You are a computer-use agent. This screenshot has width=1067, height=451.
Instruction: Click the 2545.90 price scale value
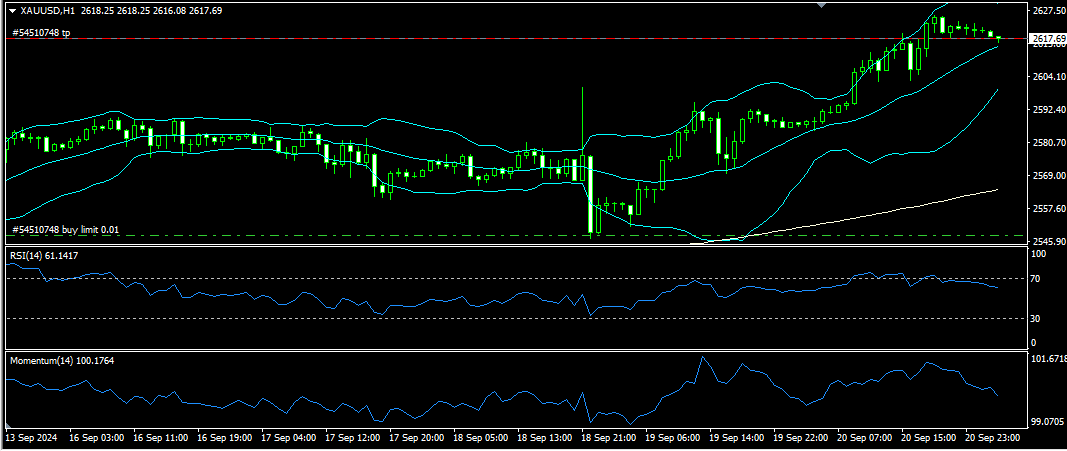tap(1047, 241)
